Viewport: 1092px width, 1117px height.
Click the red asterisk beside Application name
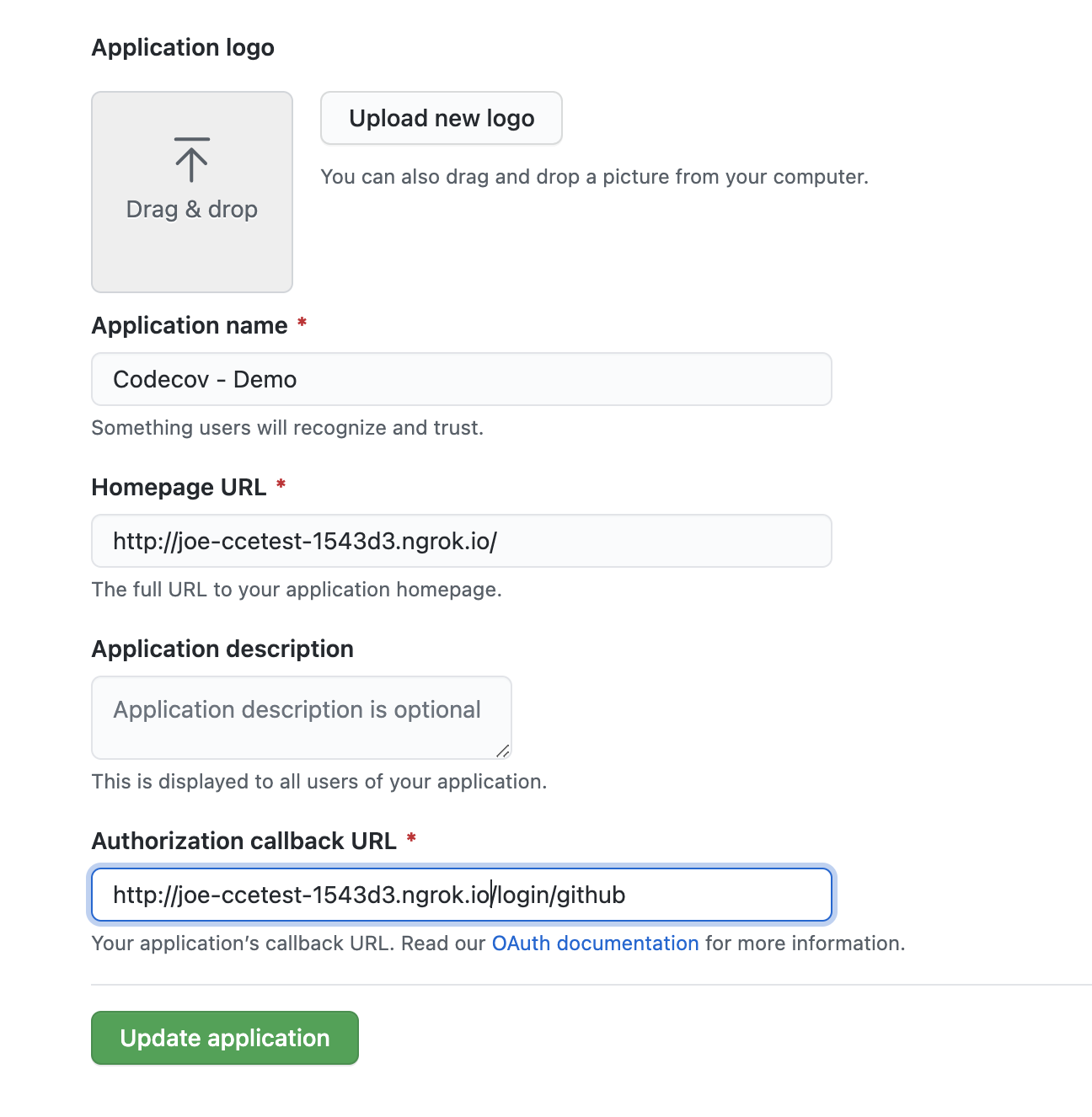pos(302,323)
